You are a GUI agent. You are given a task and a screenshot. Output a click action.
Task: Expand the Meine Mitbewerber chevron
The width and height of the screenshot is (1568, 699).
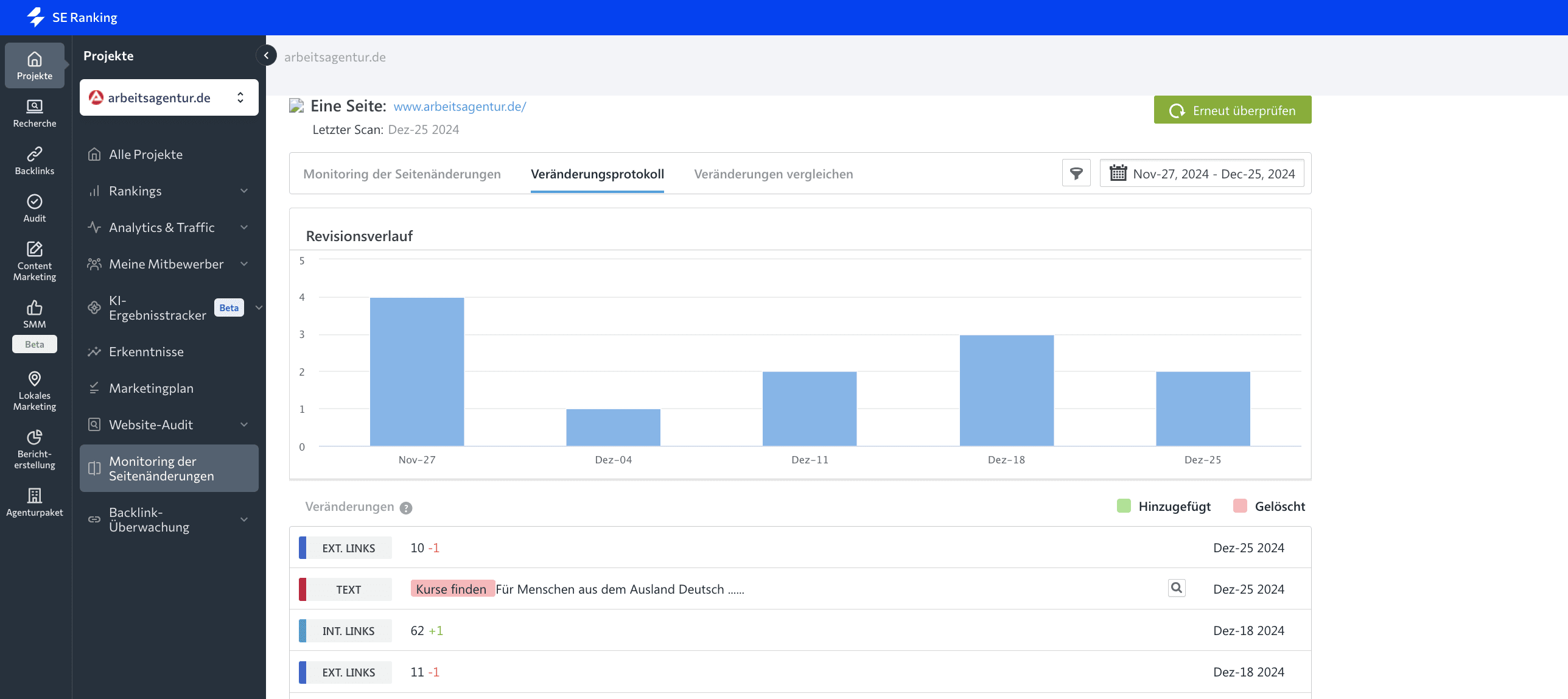coord(244,264)
